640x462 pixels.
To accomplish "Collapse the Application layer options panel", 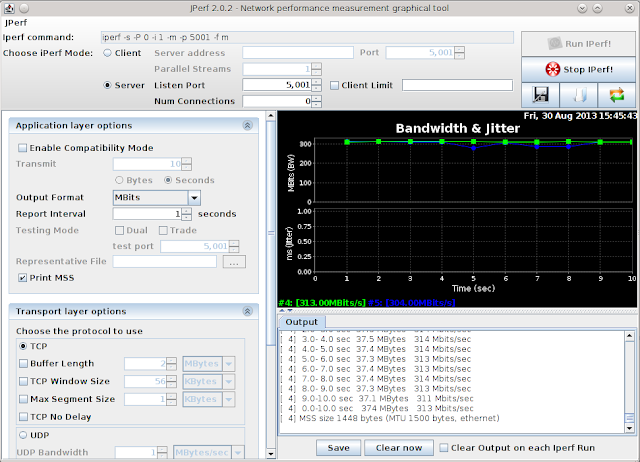I will [247, 125].
